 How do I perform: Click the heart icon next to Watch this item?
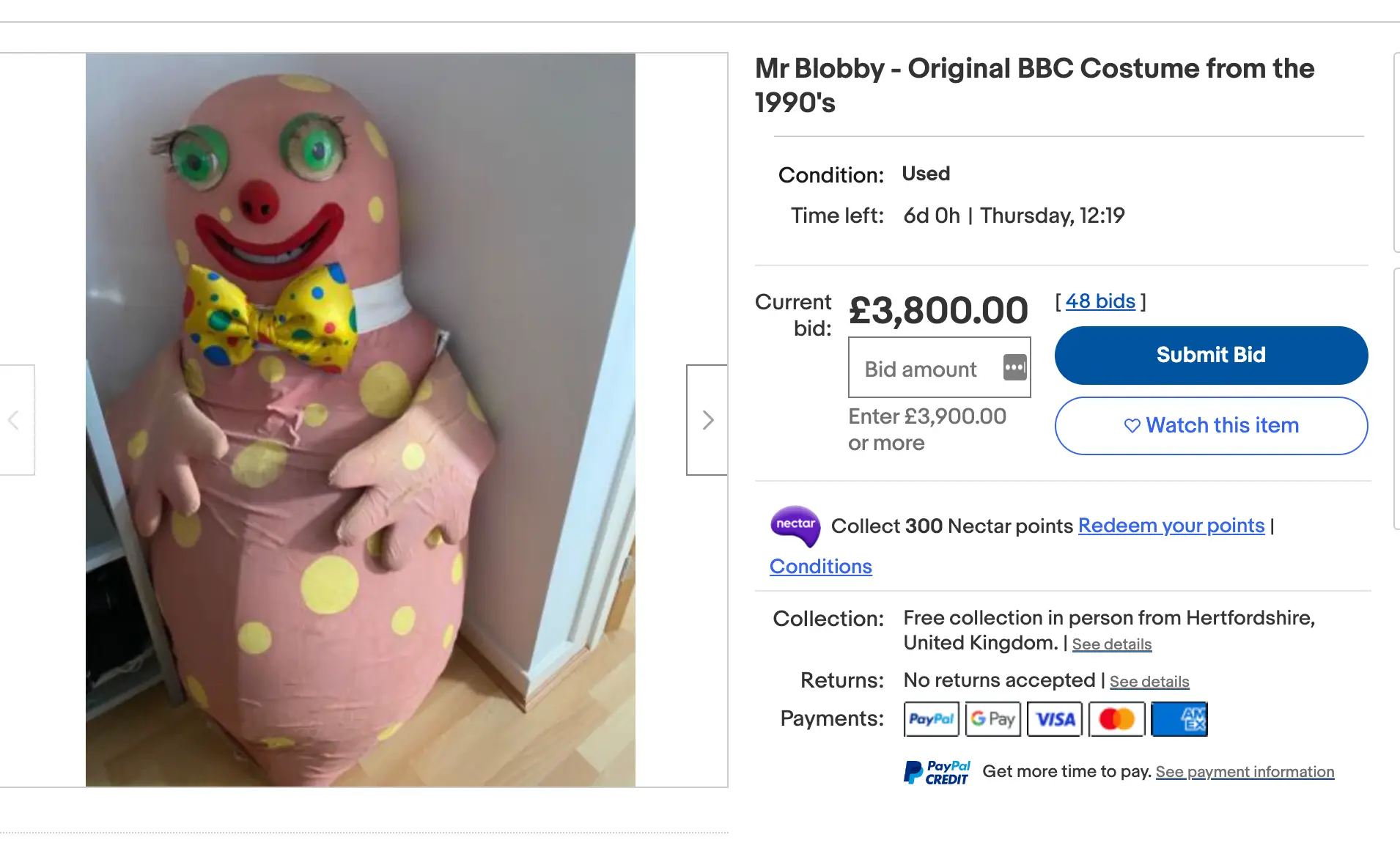(1132, 425)
